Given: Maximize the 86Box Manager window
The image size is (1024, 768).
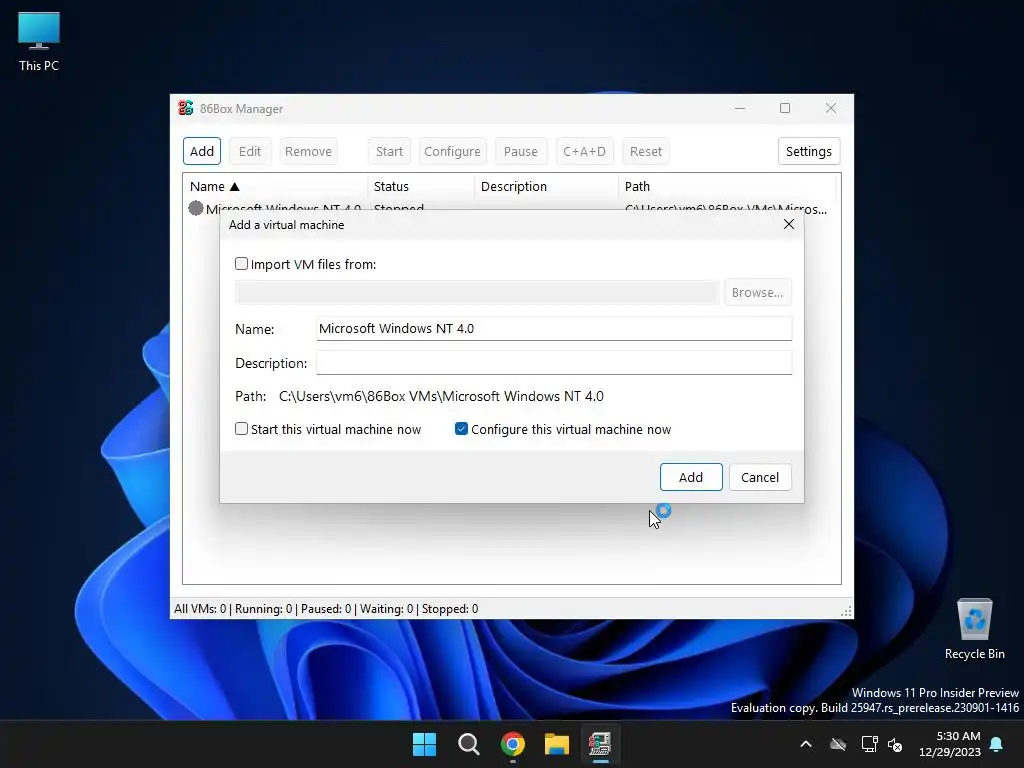Looking at the screenshot, I should pyautogui.click(x=785, y=108).
